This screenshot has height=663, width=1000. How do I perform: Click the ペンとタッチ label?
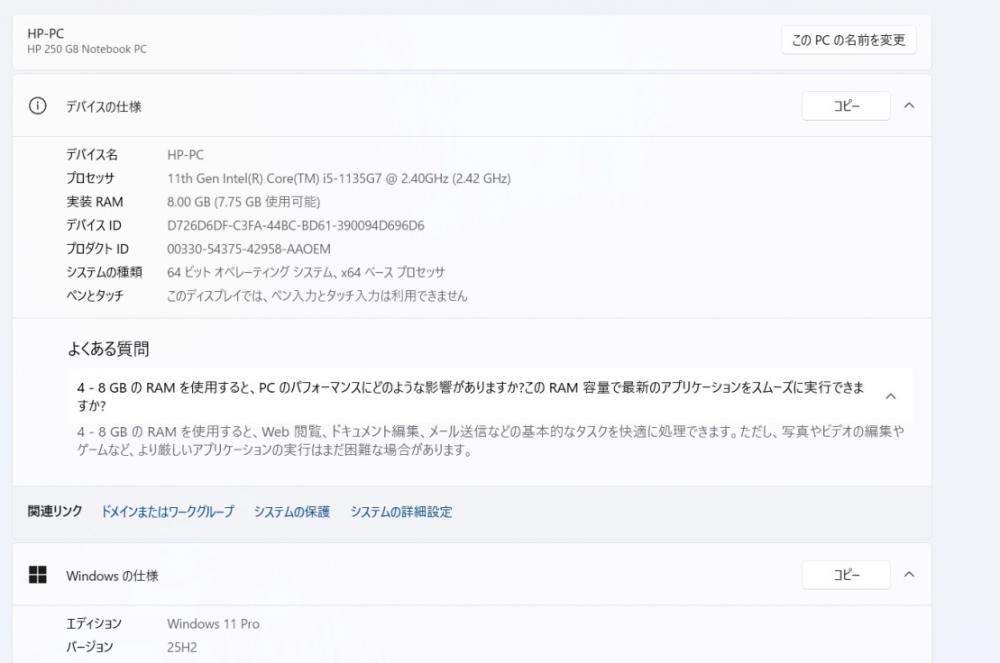point(95,296)
